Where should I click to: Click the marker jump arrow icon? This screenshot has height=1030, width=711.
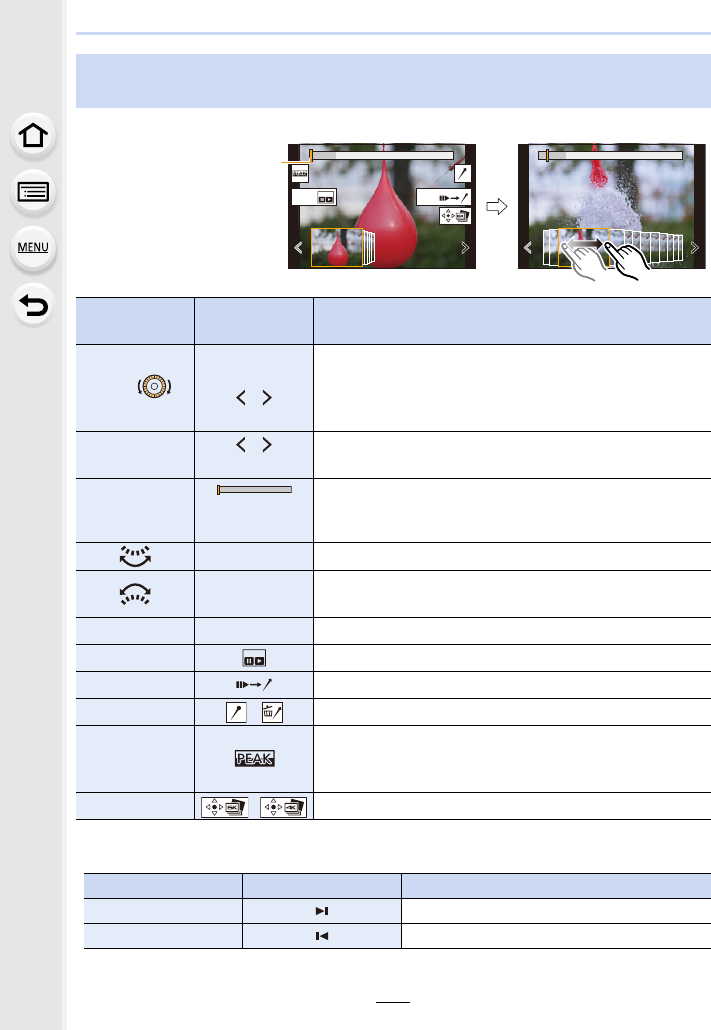coord(254,684)
